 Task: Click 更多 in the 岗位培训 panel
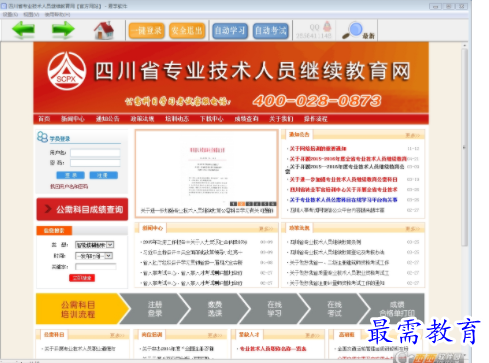[x=215, y=335]
